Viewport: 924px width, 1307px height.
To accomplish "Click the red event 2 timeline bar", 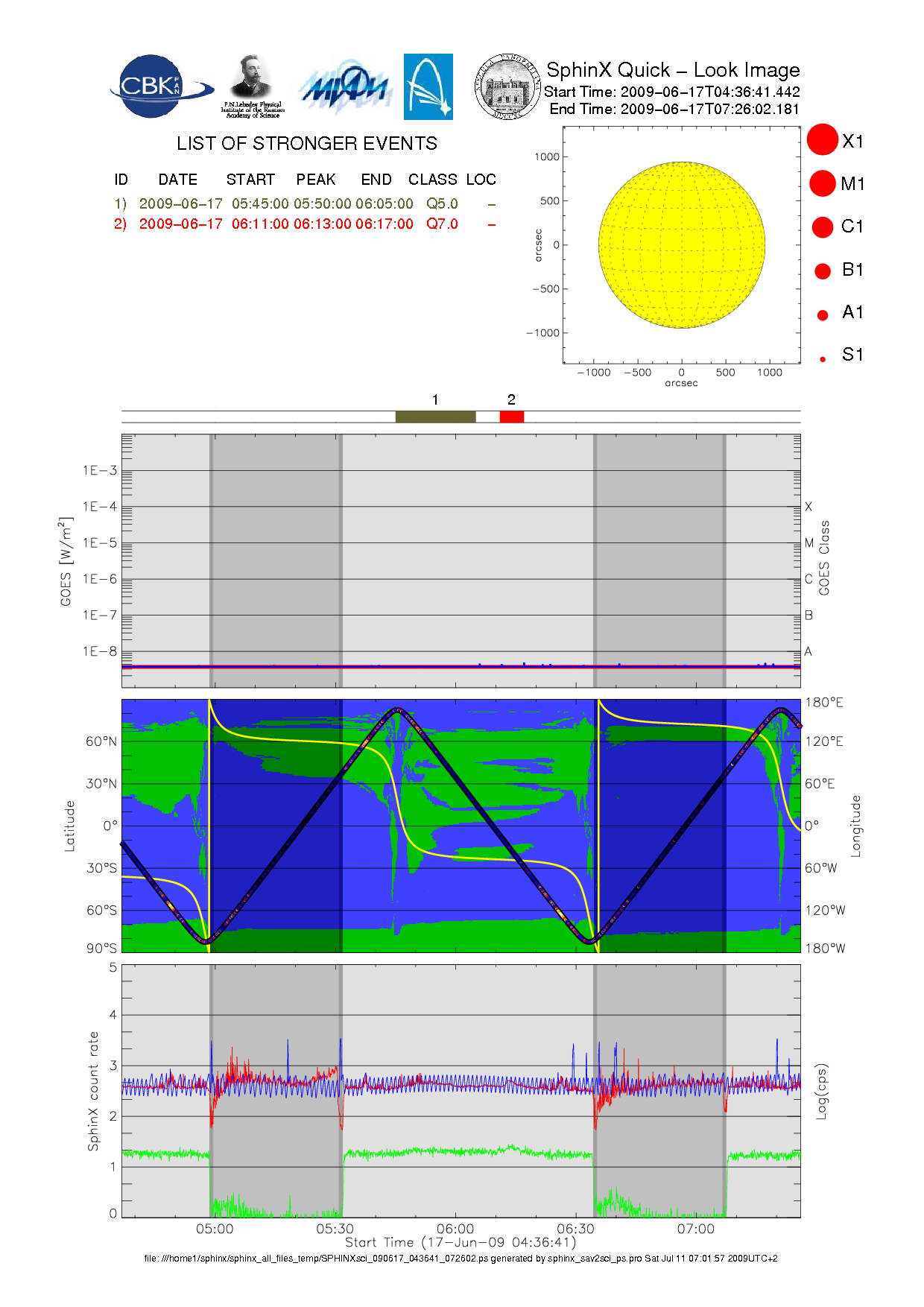I will coord(511,417).
